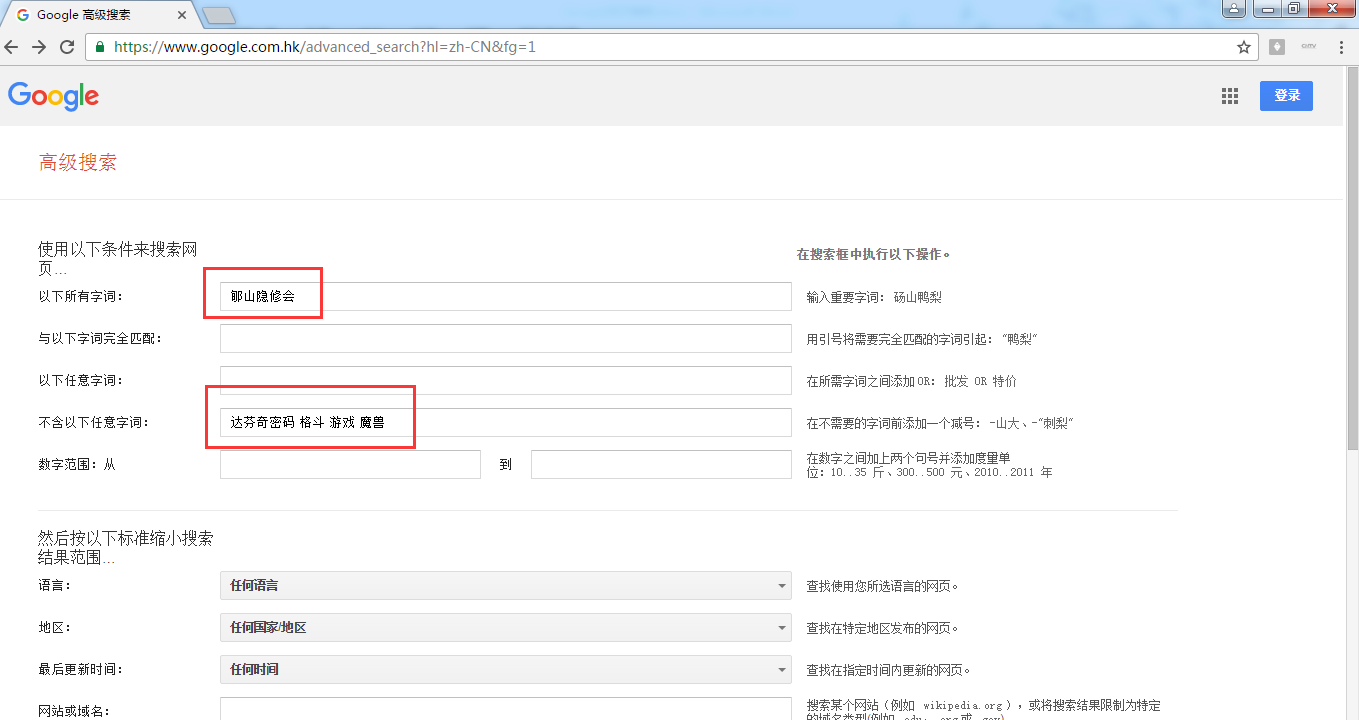1359x720 pixels.
Task: Expand the 最后更新时间 (任何时间) dropdown
Action: (506, 670)
